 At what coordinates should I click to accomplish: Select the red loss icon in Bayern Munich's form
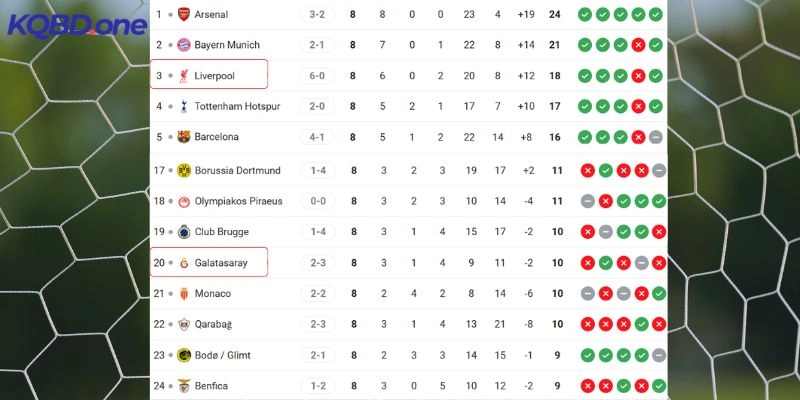(638, 45)
